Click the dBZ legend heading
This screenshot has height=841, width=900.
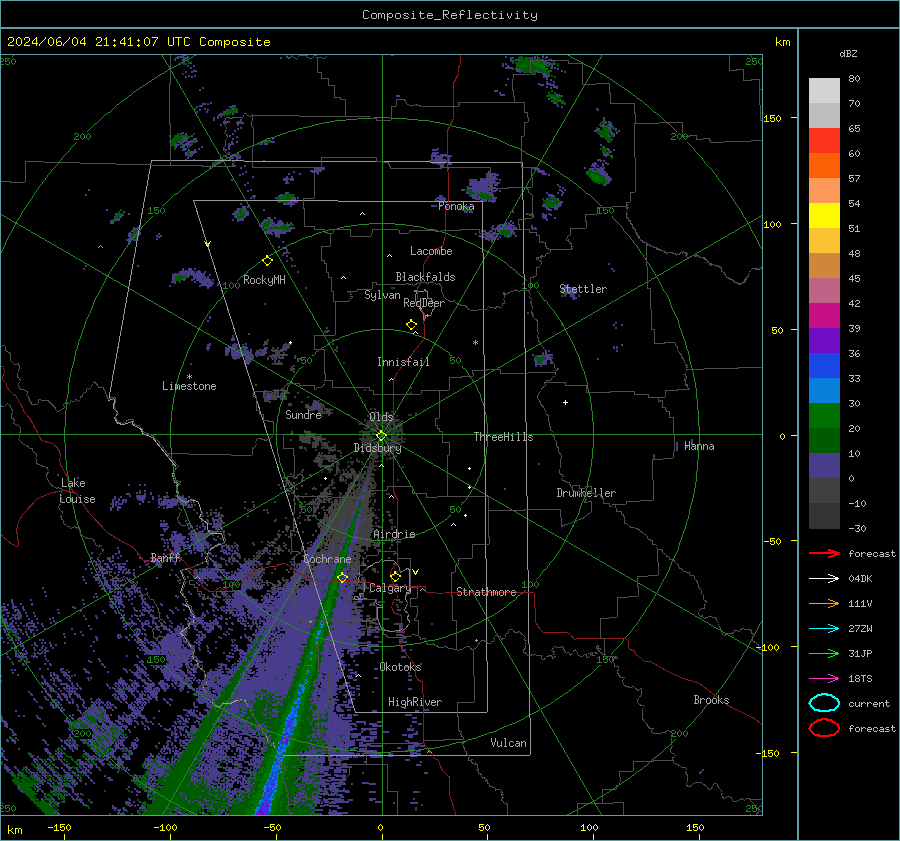click(x=848, y=53)
